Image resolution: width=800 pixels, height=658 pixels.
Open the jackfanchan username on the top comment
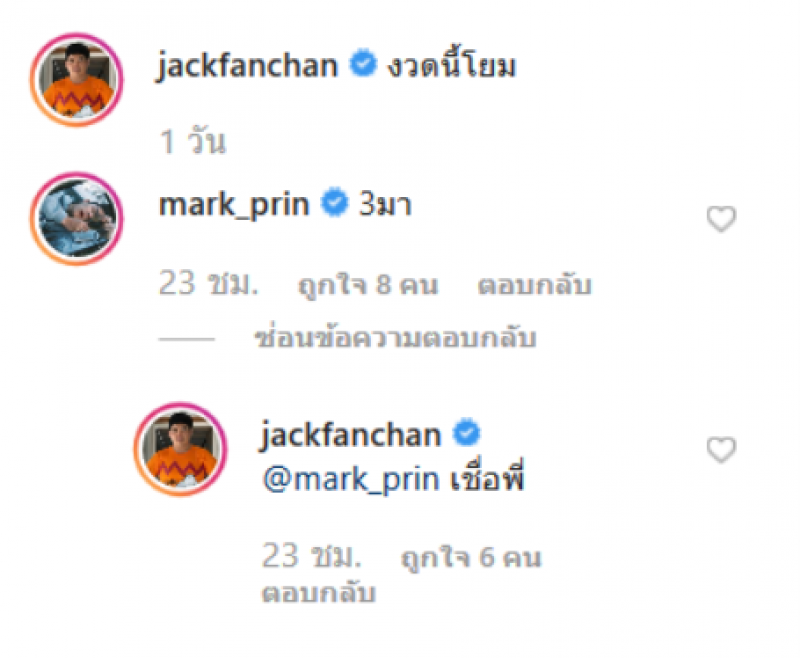click(247, 66)
